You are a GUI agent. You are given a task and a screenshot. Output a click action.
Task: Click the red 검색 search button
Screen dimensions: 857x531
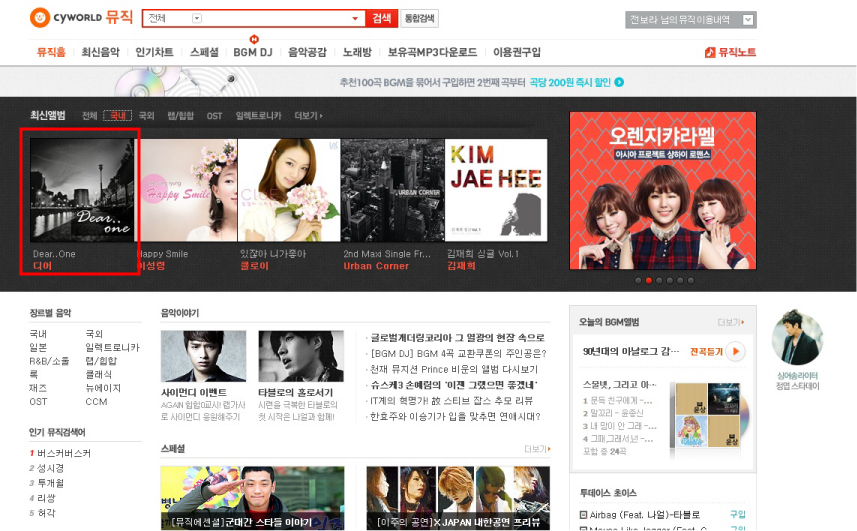(381, 19)
